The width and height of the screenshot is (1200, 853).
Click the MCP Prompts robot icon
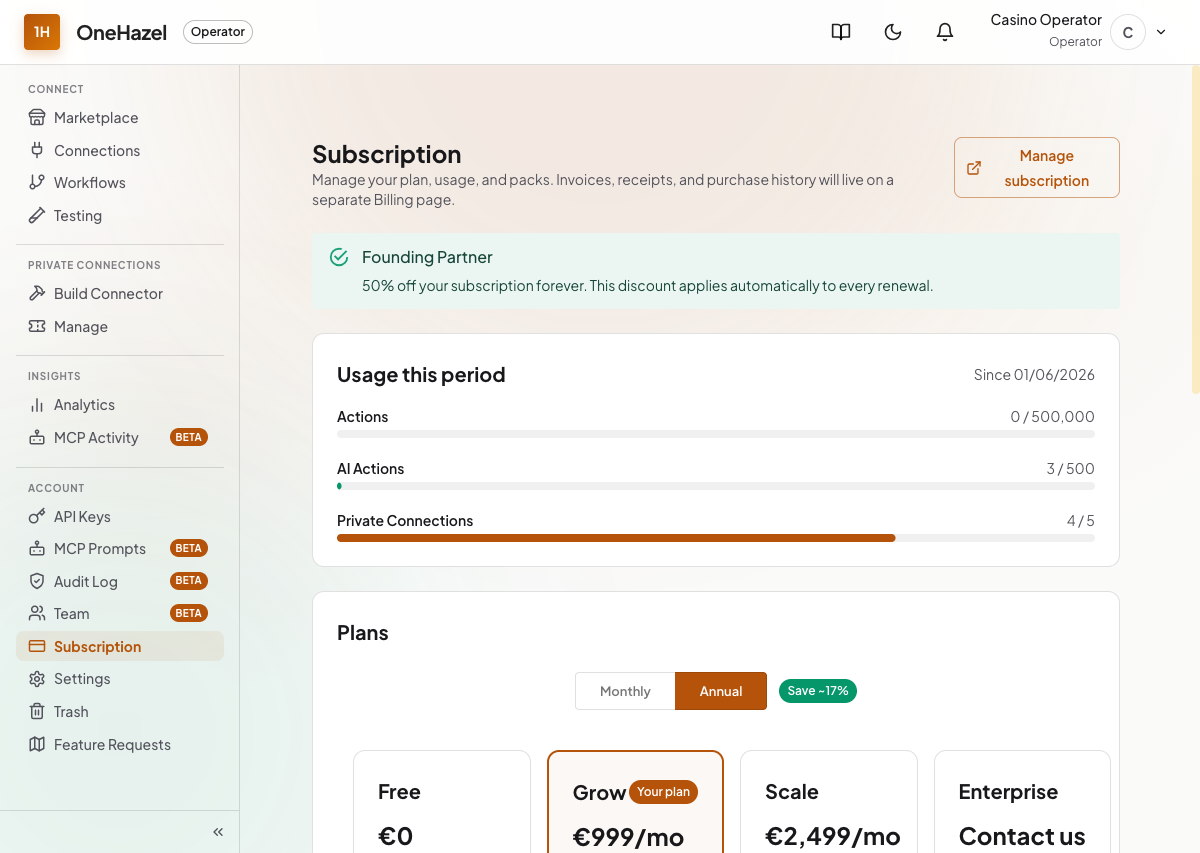pos(37,549)
